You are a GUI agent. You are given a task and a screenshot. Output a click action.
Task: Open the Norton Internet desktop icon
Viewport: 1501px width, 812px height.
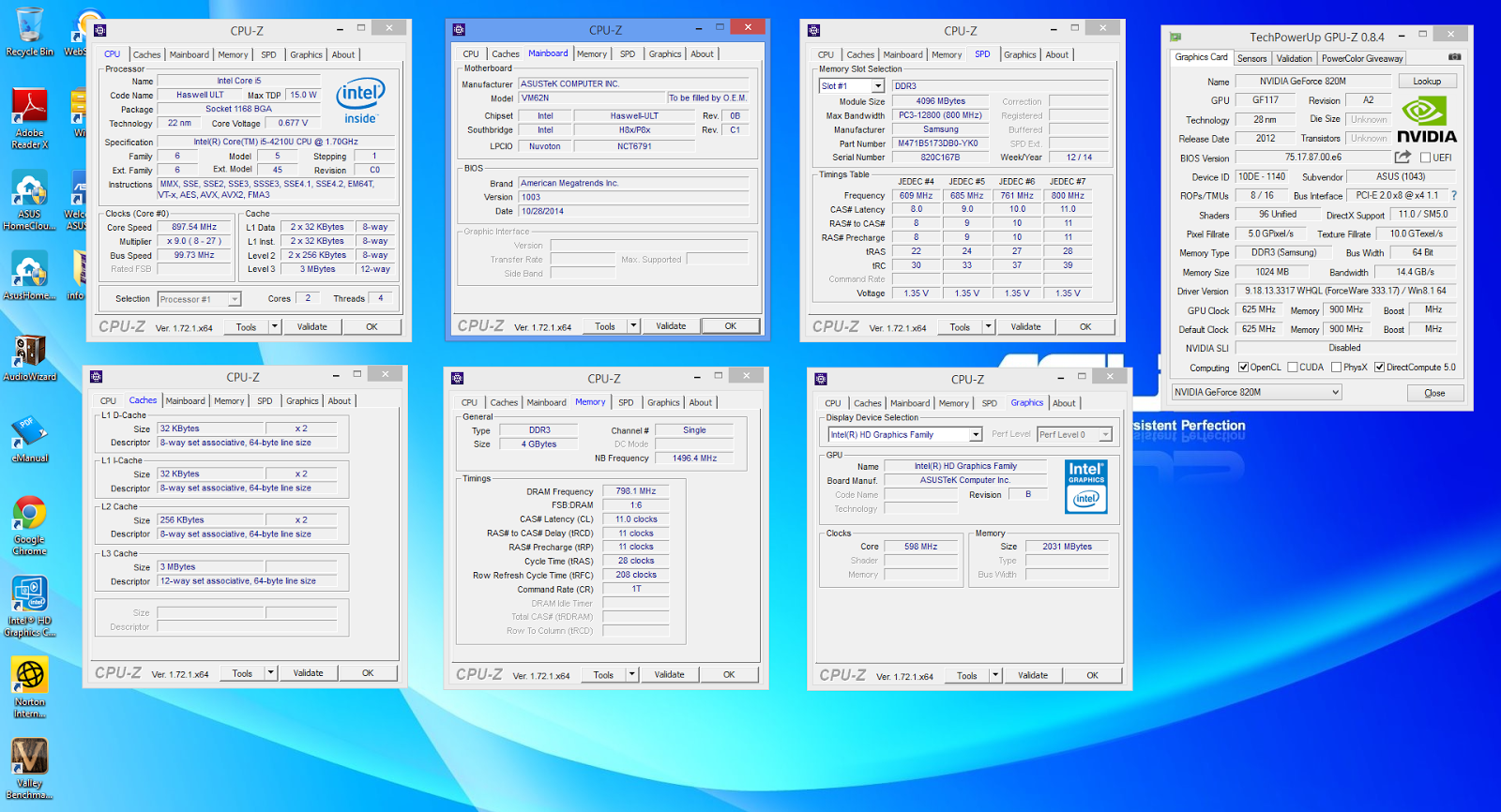pos(29,687)
